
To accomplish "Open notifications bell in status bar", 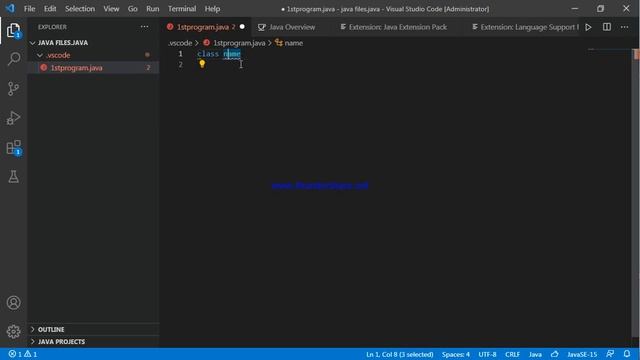I will point(627,354).
